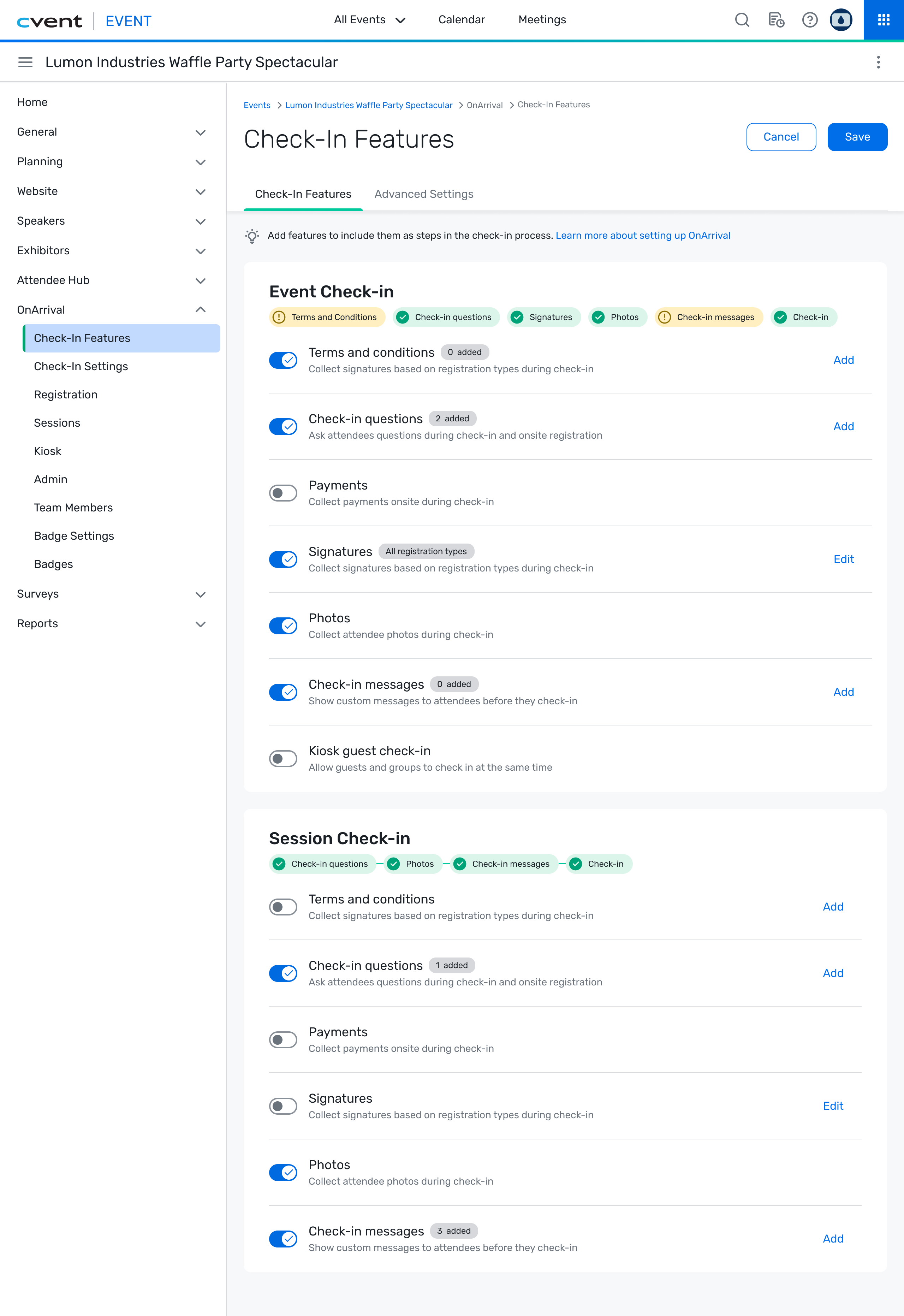Click the lightbulb tip icon
This screenshot has width=904, height=1316.
click(252, 236)
